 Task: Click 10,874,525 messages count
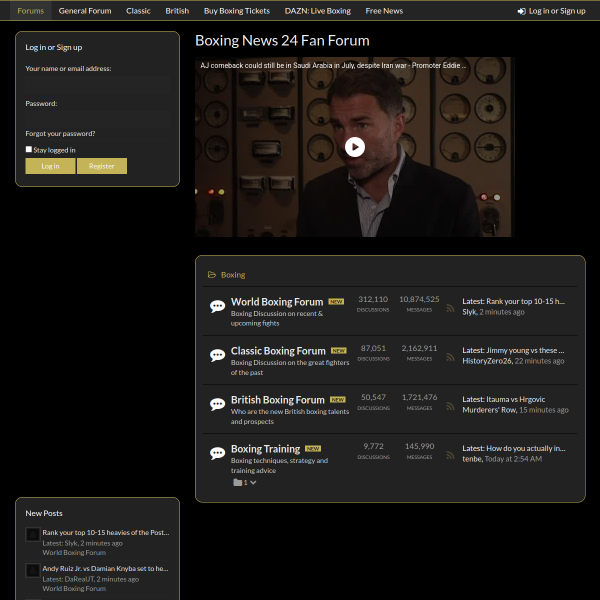click(x=419, y=299)
